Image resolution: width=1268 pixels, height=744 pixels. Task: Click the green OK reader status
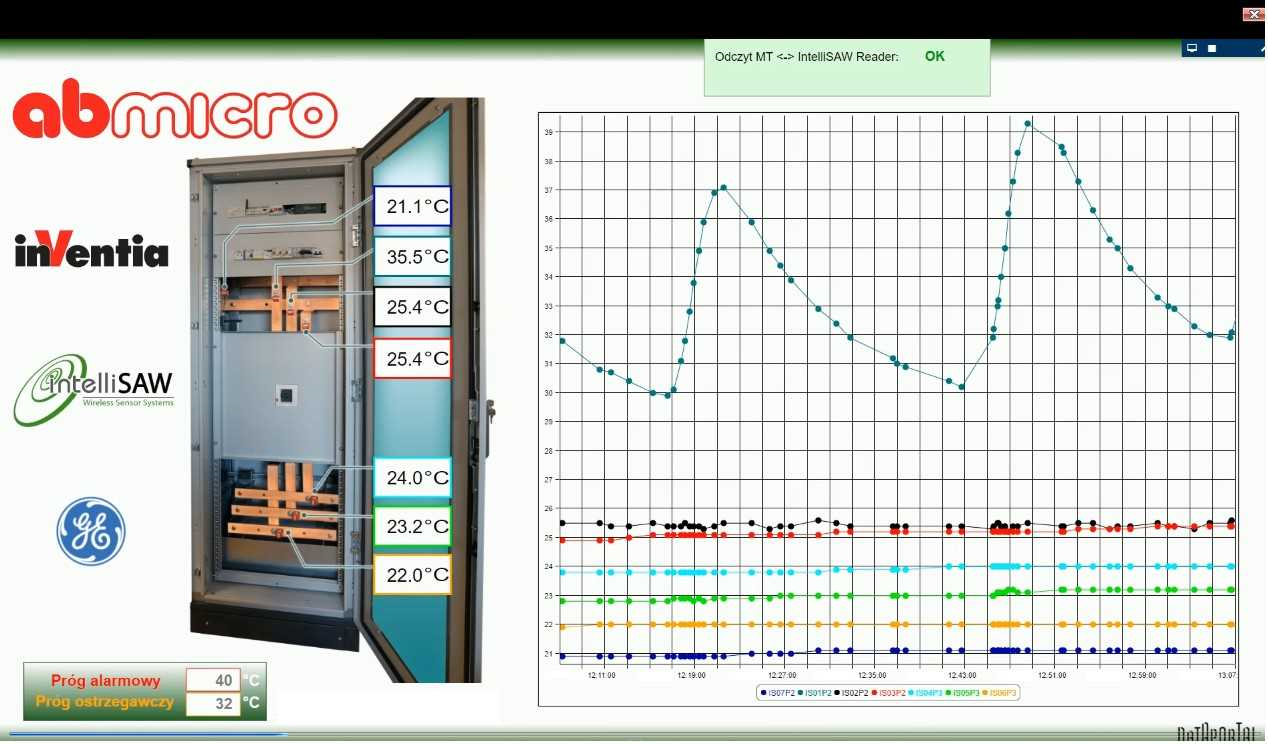[935, 57]
